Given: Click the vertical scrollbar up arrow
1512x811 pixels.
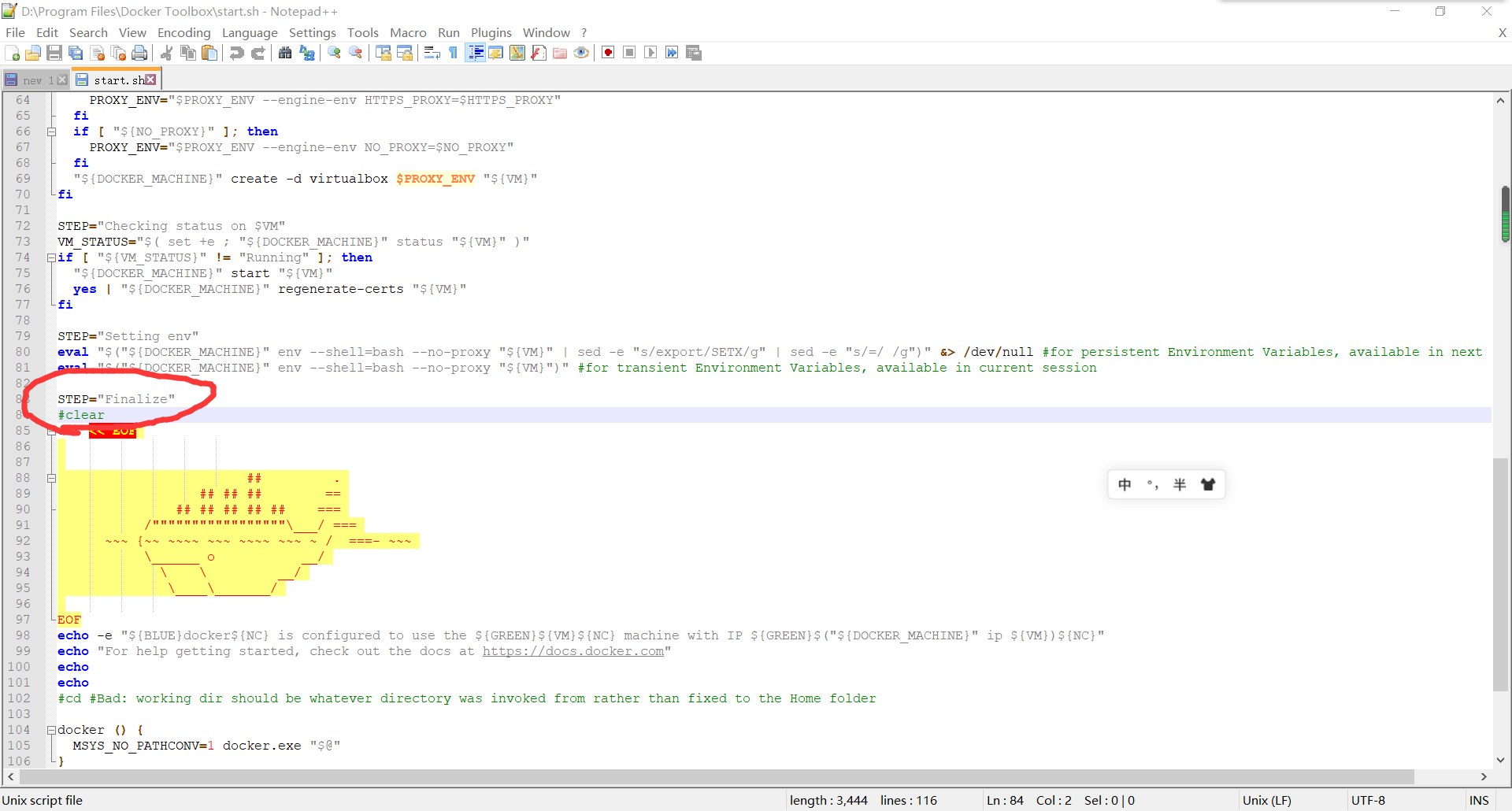Looking at the screenshot, I should click(1501, 100).
